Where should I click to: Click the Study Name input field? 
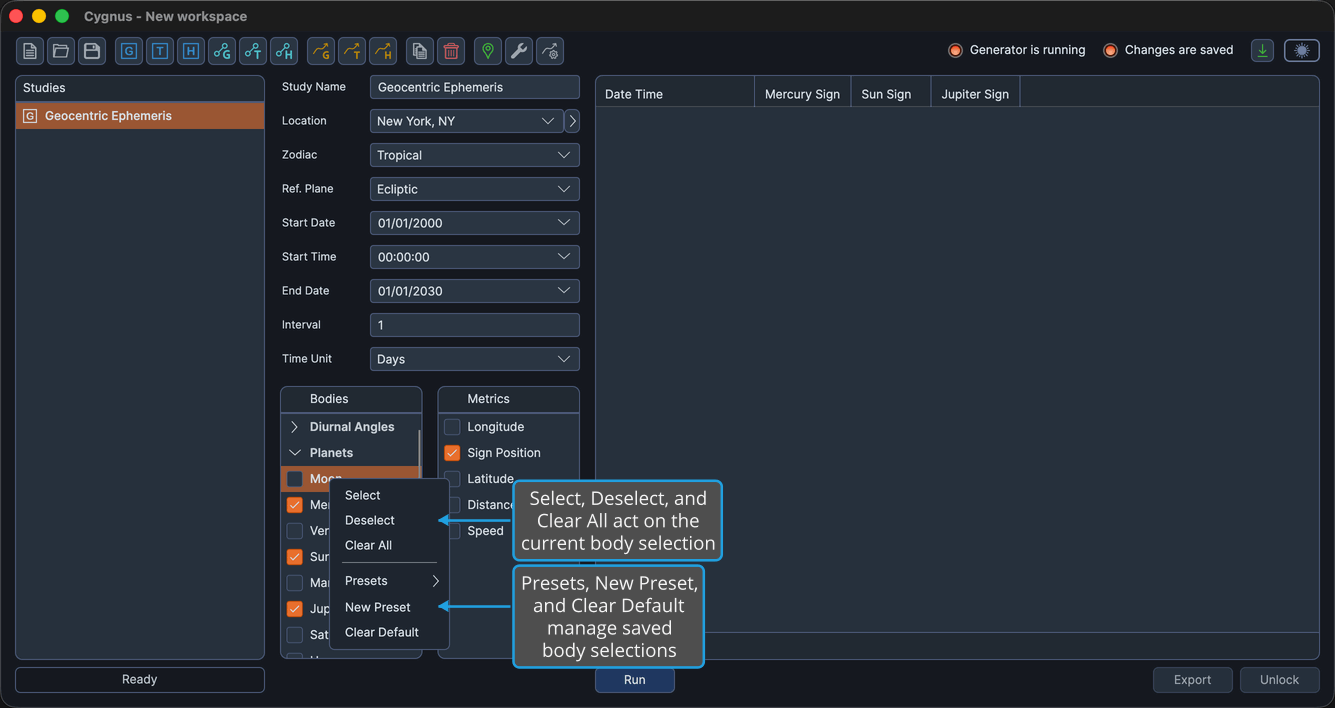(x=474, y=87)
